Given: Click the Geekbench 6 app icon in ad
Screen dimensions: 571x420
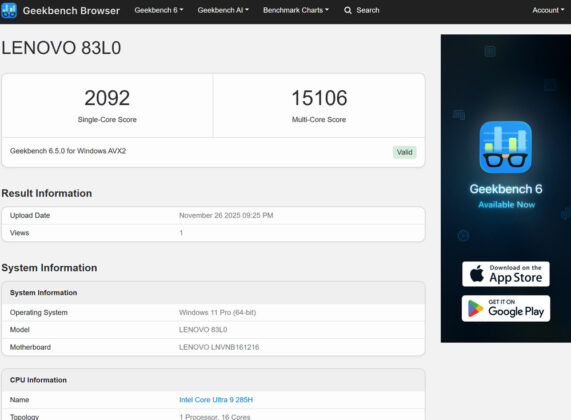Looking at the screenshot, I should click(505, 147).
